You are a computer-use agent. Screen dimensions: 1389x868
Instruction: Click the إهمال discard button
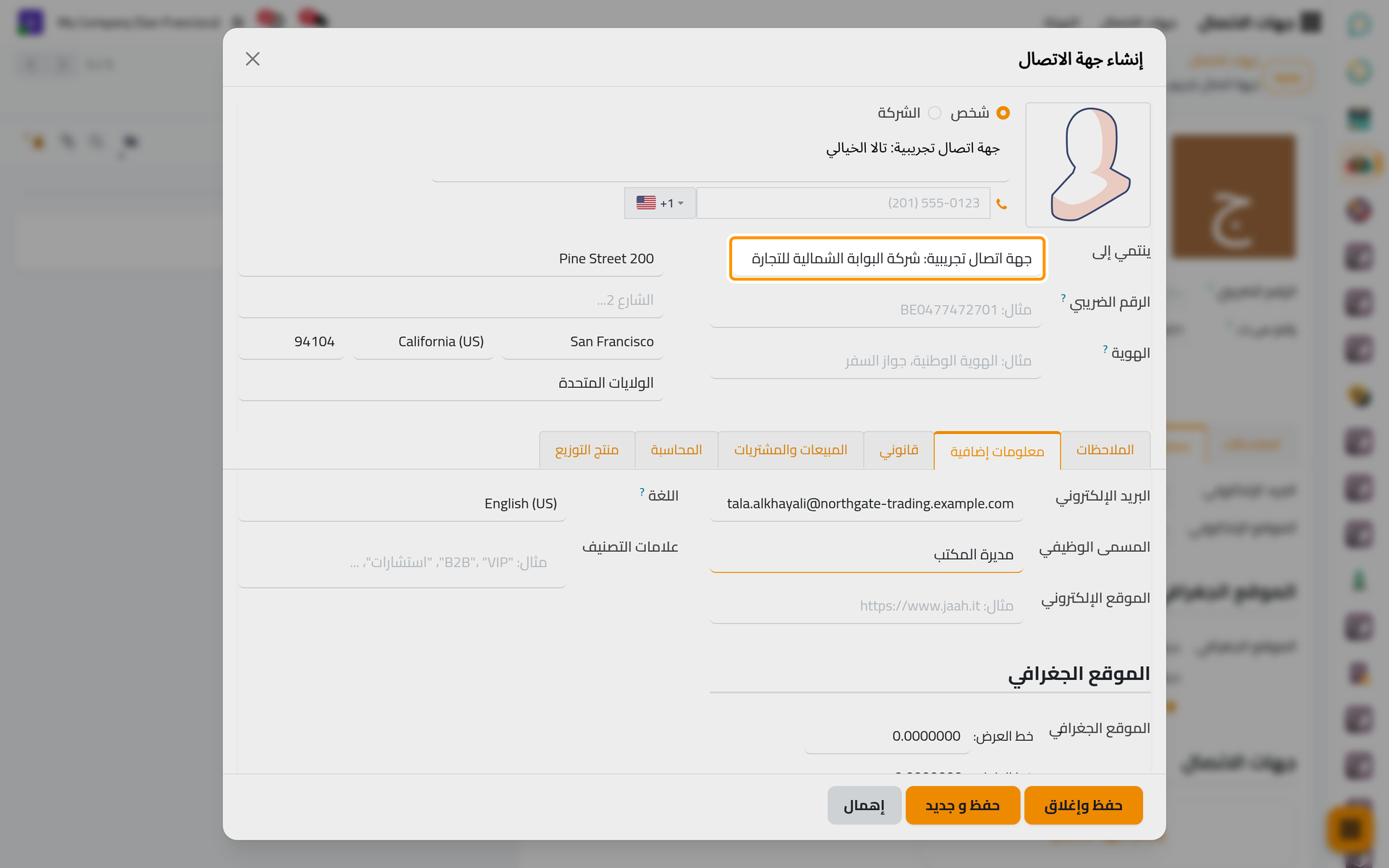click(x=864, y=805)
